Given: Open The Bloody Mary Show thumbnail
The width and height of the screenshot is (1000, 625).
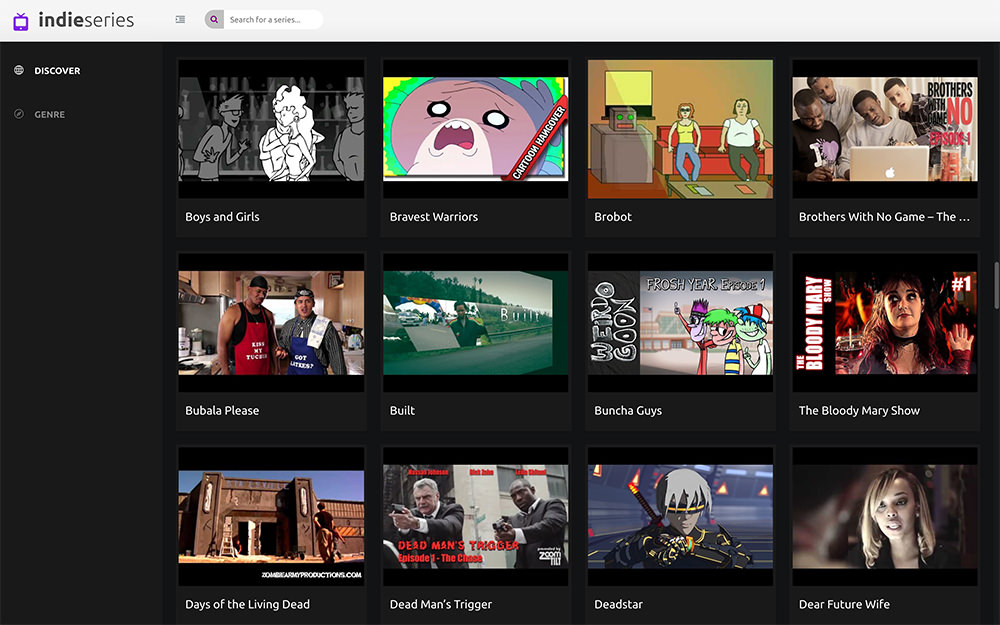Looking at the screenshot, I should pos(885,323).
